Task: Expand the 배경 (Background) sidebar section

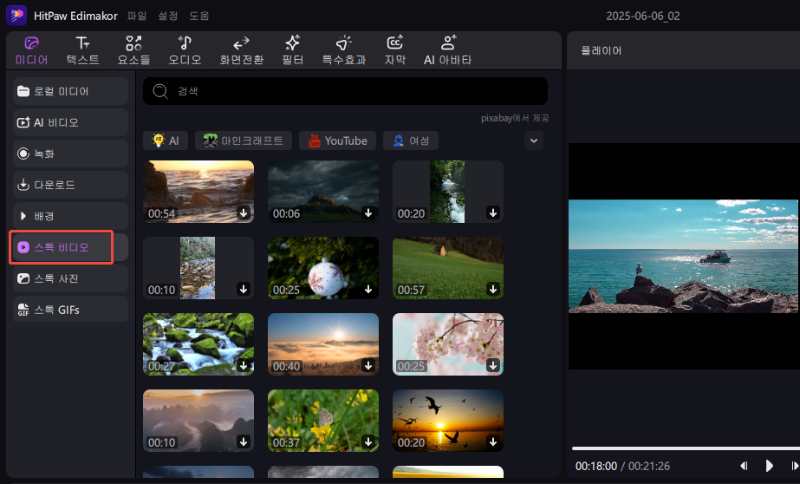Action: click(69, 216)
